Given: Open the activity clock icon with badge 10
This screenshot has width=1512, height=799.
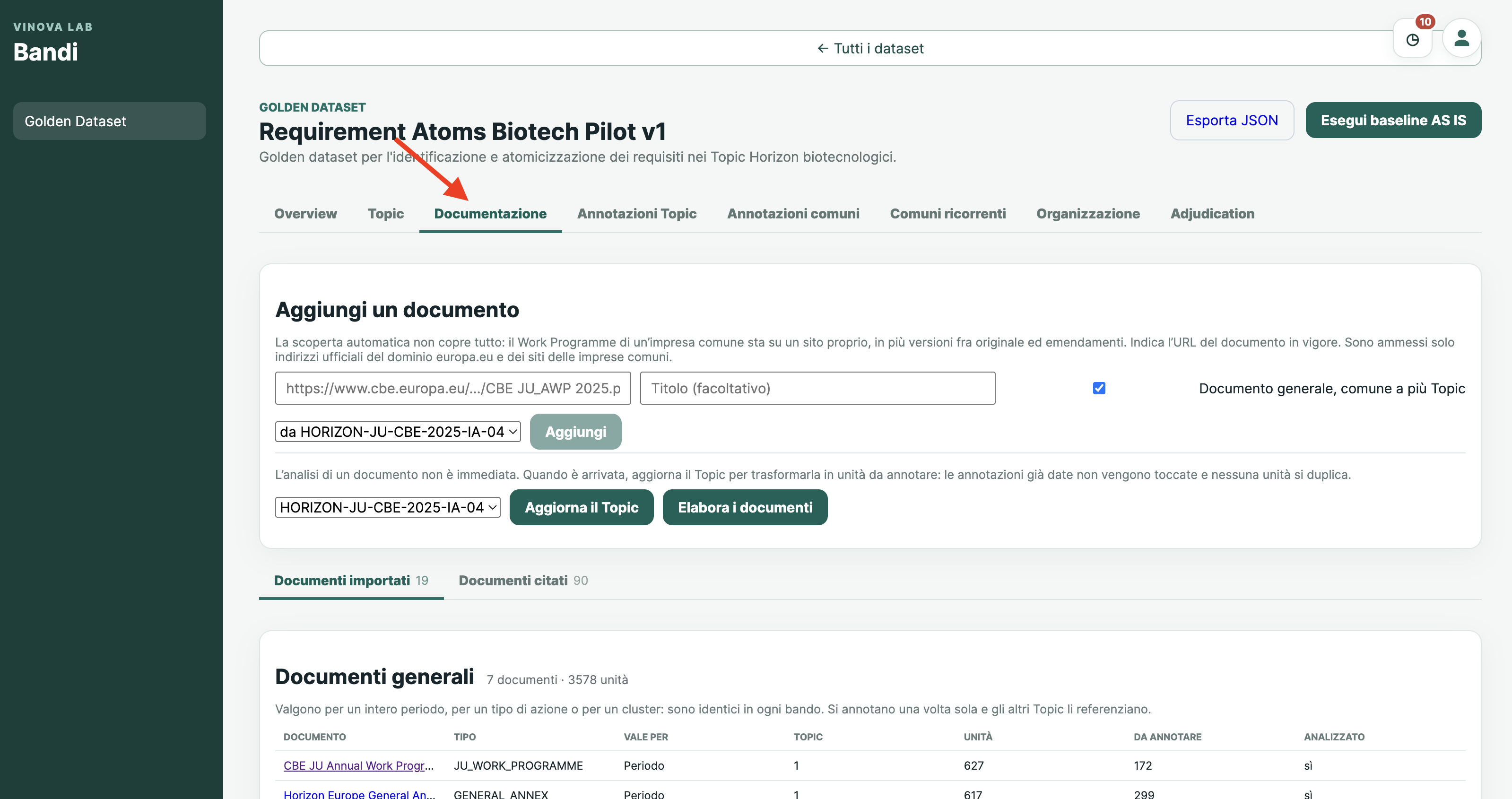Looking at the screenshot, I should 1412,39.
